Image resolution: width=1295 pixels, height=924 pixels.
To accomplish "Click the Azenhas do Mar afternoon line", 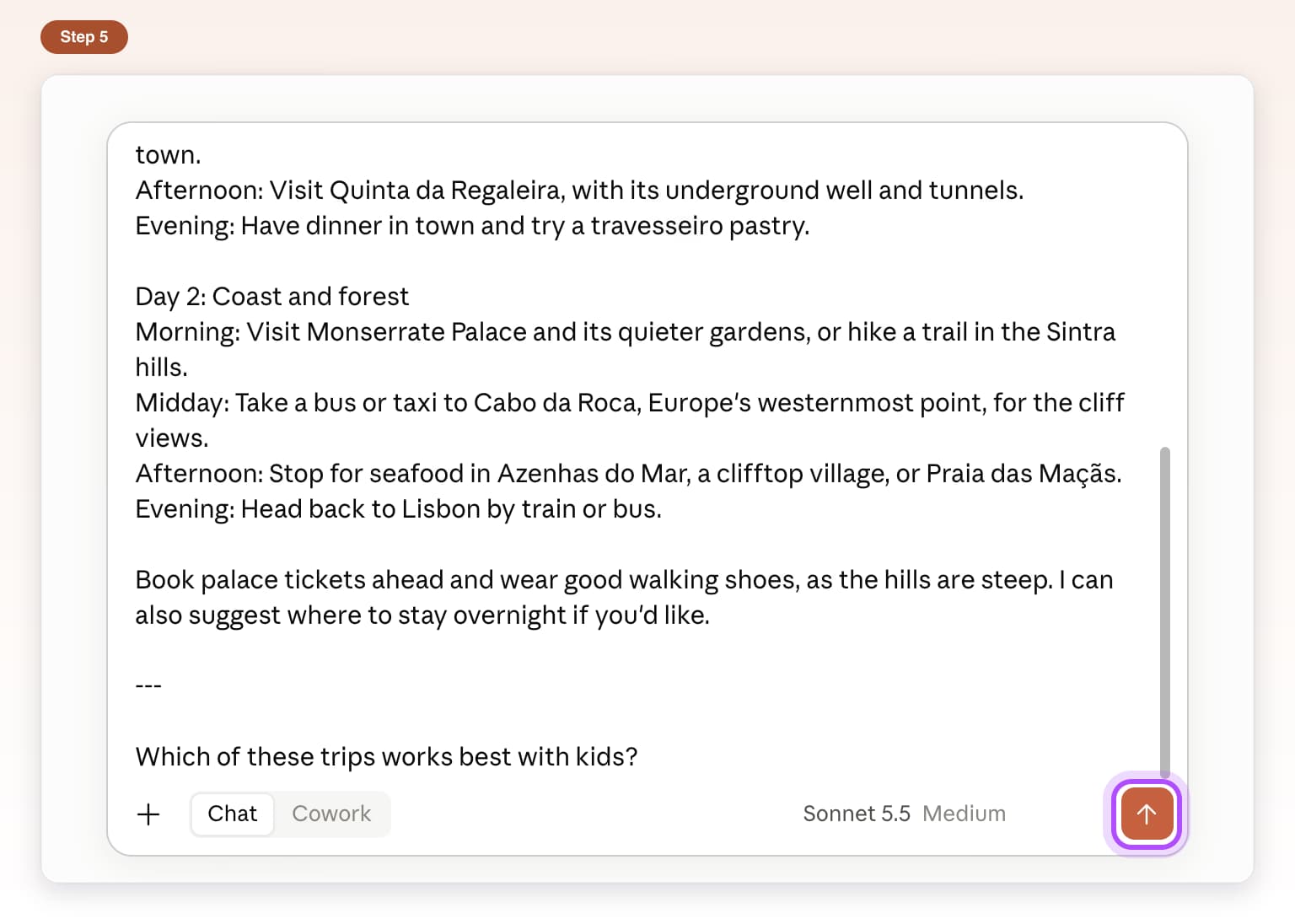I will [x=628, y=473].
